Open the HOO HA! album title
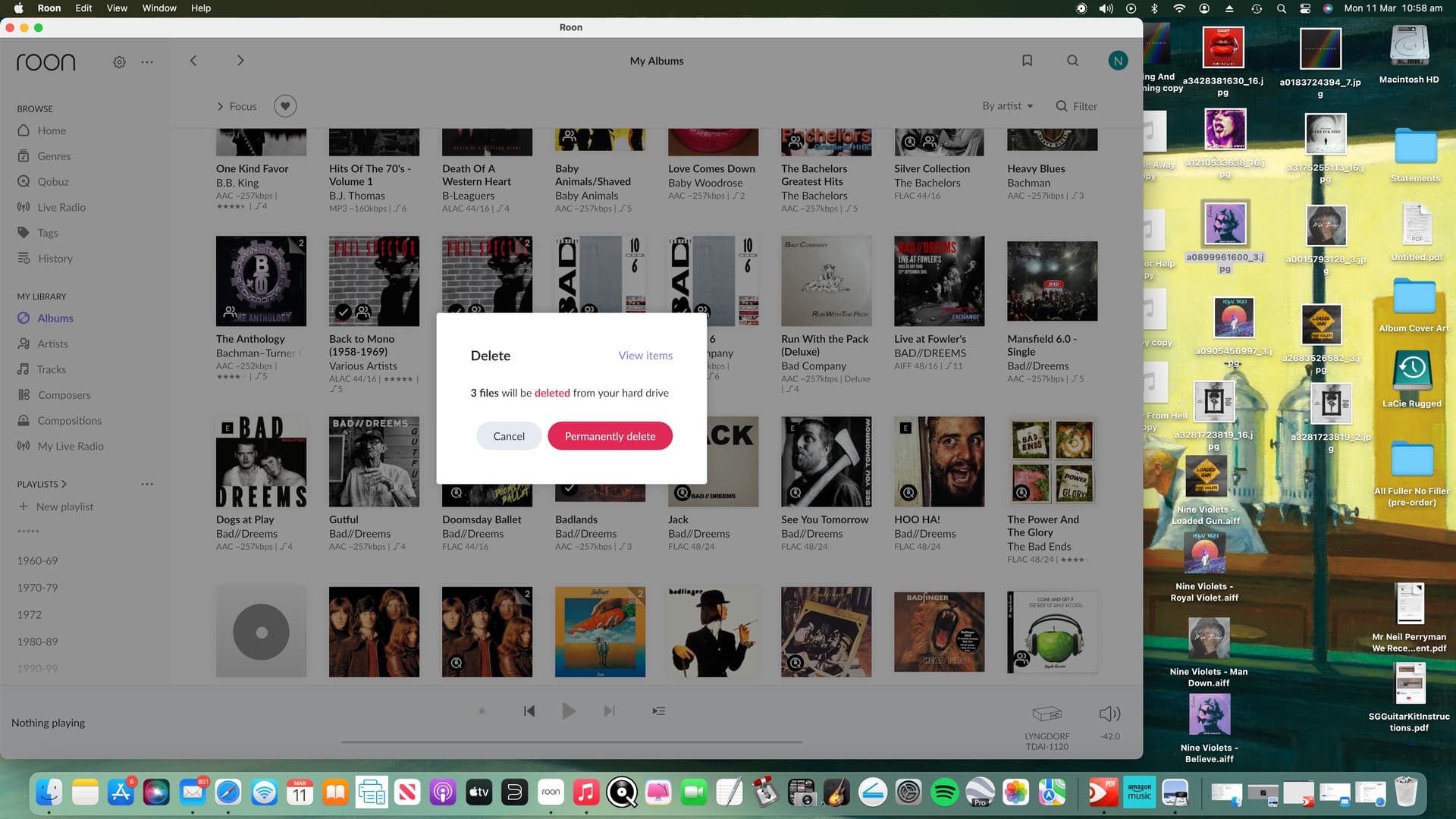This screenshot has width=1456, height=819. pyautogui.click(x=917, y=520)
